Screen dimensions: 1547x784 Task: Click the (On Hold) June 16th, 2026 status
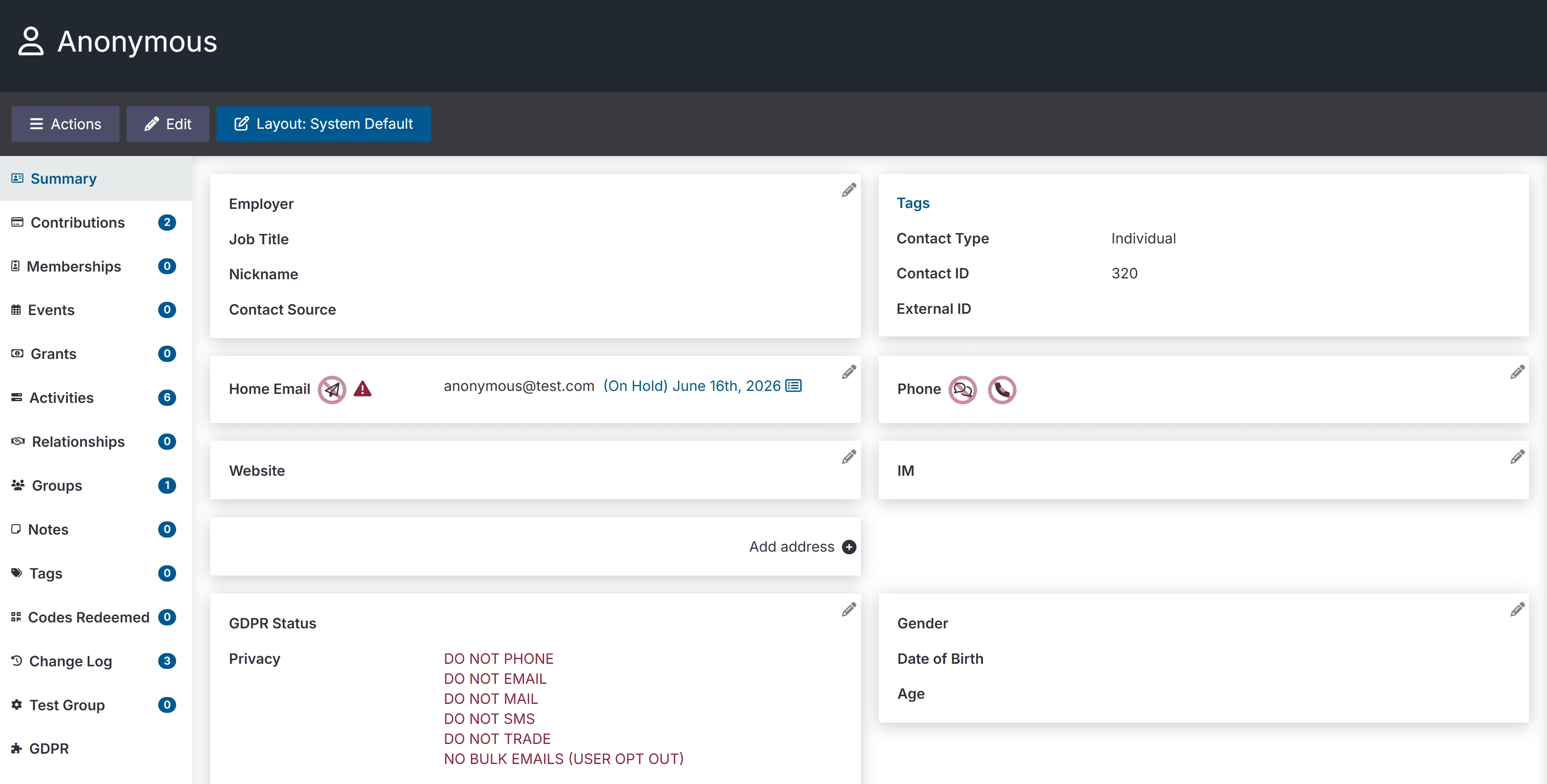coord(692,386)
